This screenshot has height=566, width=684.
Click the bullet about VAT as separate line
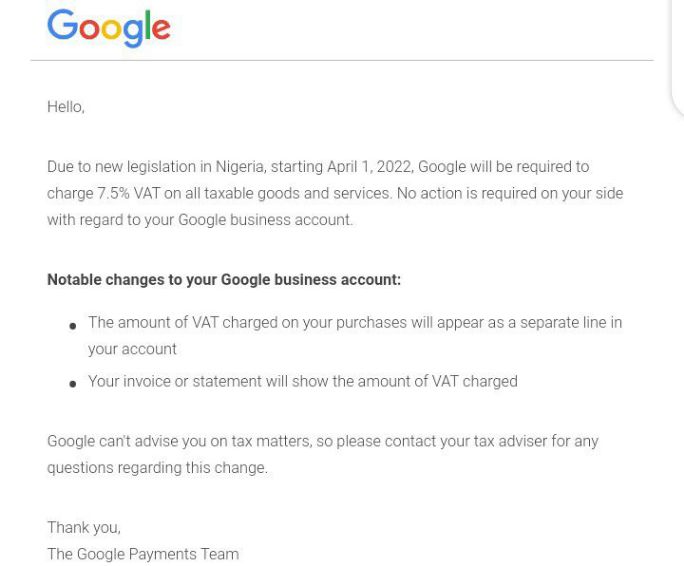point(355,335)
